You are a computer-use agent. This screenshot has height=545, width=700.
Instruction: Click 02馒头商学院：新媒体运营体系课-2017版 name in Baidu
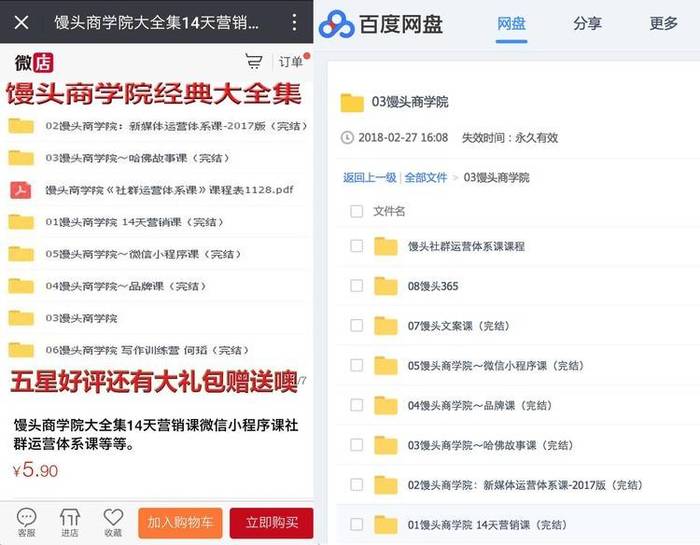526,485
